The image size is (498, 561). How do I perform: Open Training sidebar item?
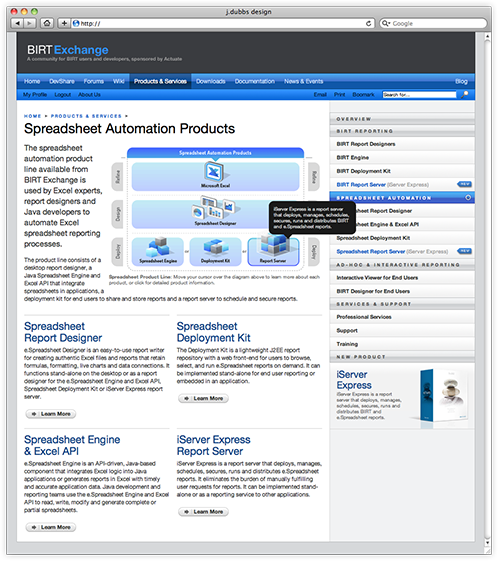[x=402, y=344]
